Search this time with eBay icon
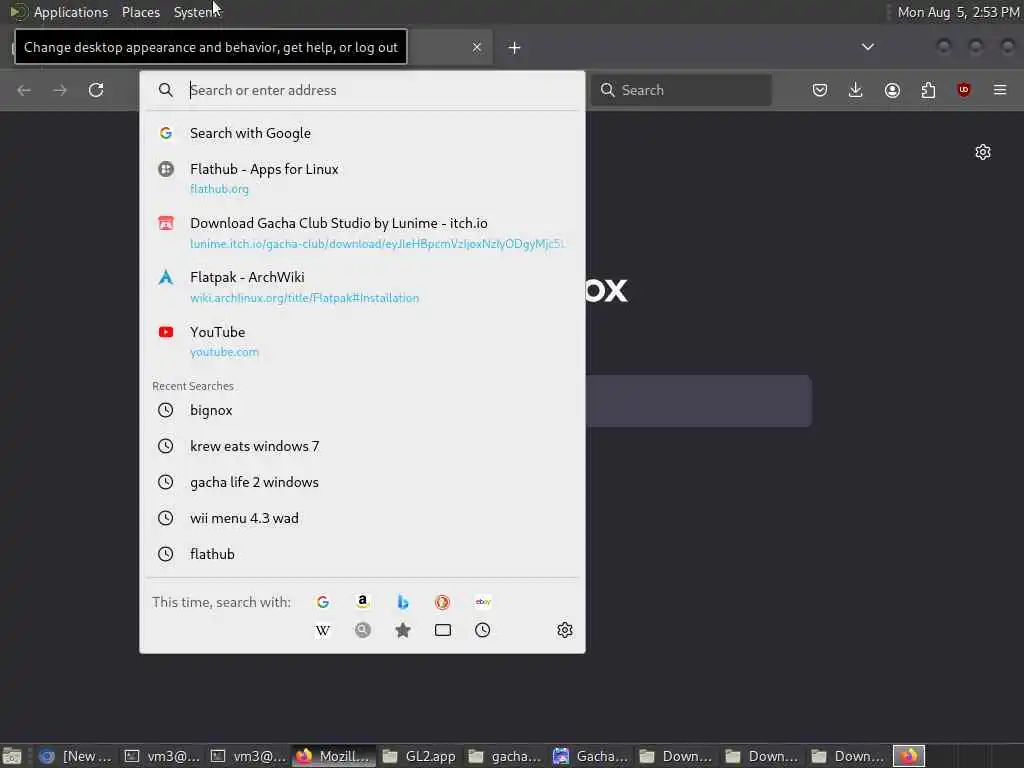 click(x=483, y=602)
